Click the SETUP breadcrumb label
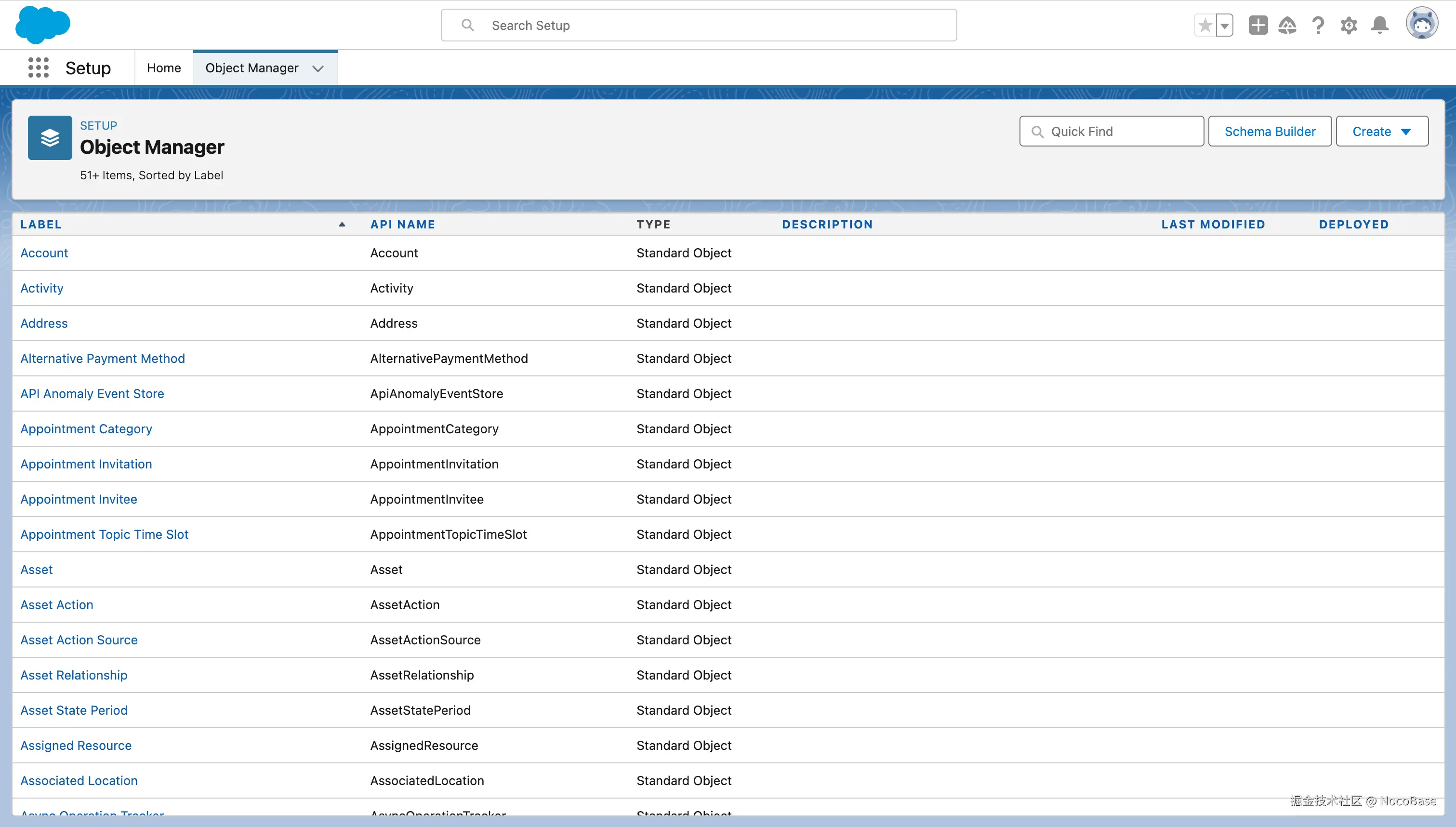1456x827 pixels. pos(99,125)
